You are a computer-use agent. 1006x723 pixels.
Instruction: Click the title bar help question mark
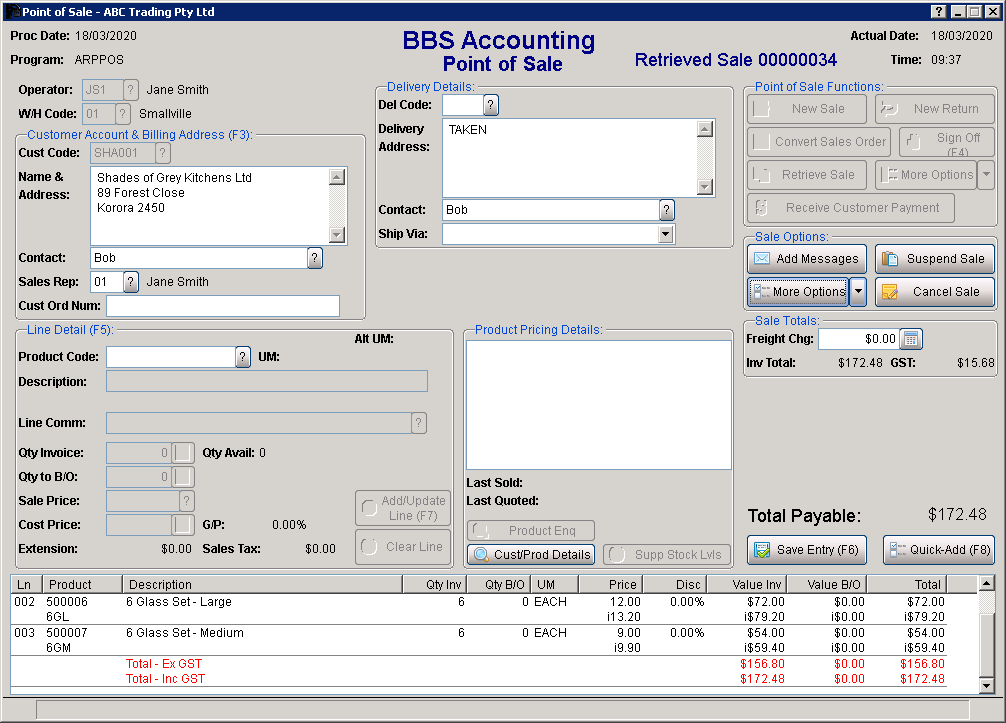coord(939,12)
